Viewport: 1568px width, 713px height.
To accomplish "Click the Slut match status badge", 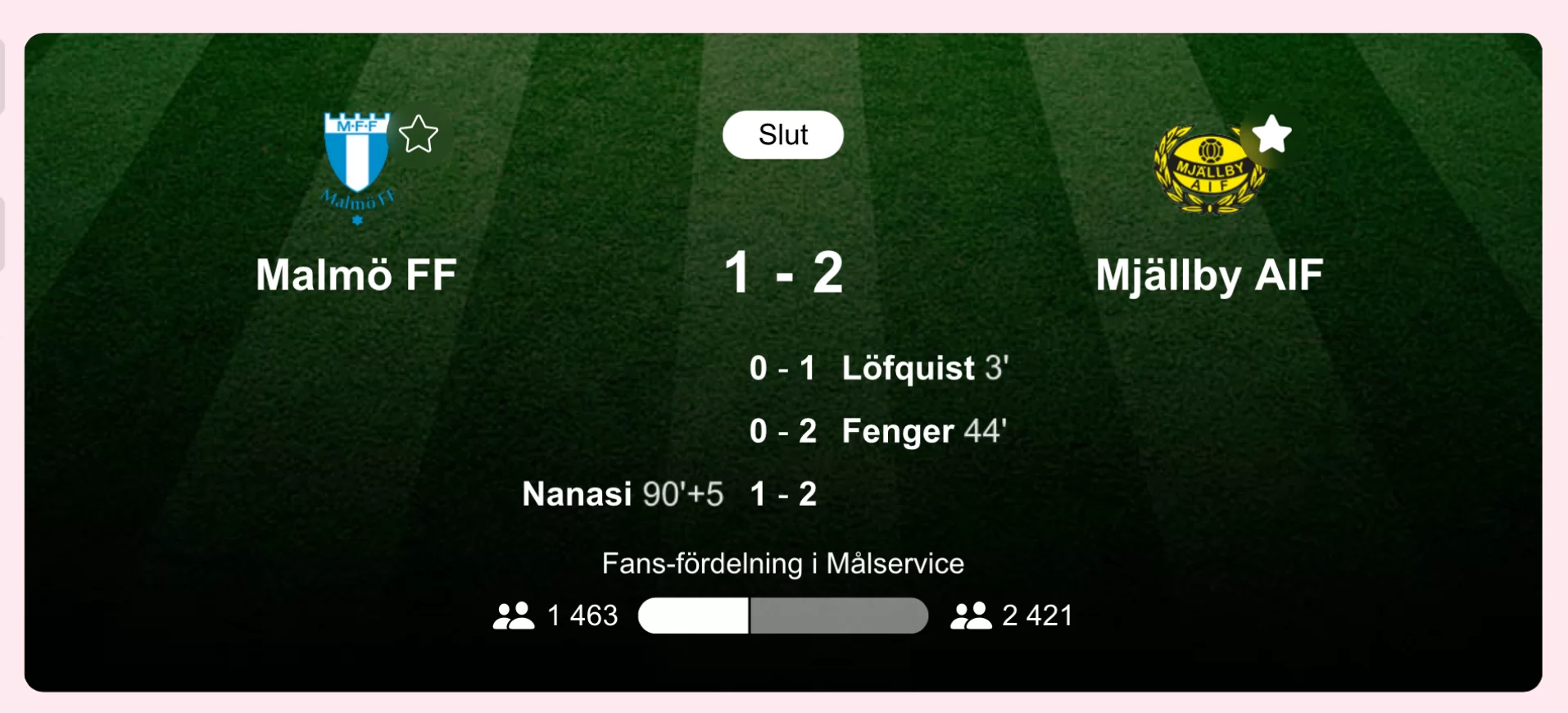I will click(x=782, y=134).
